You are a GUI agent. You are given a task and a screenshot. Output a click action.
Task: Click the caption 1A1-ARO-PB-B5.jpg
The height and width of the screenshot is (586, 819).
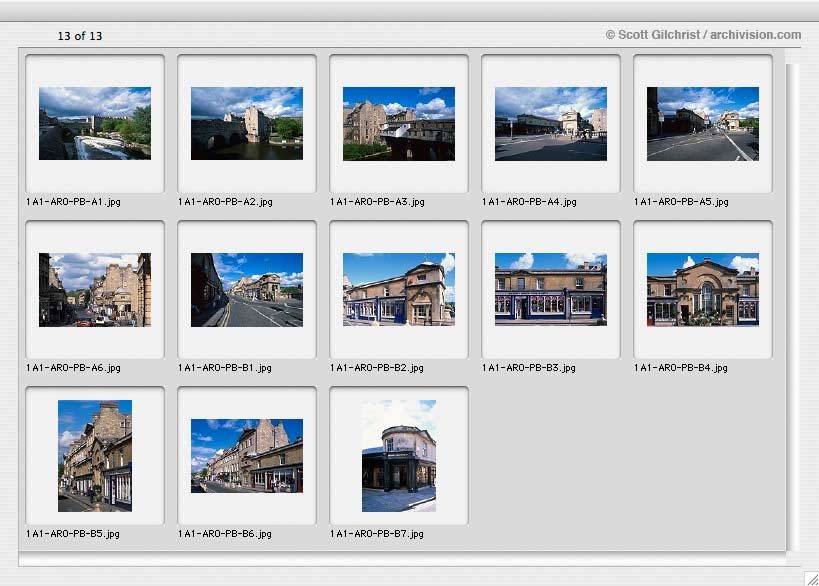pos(73,534)
